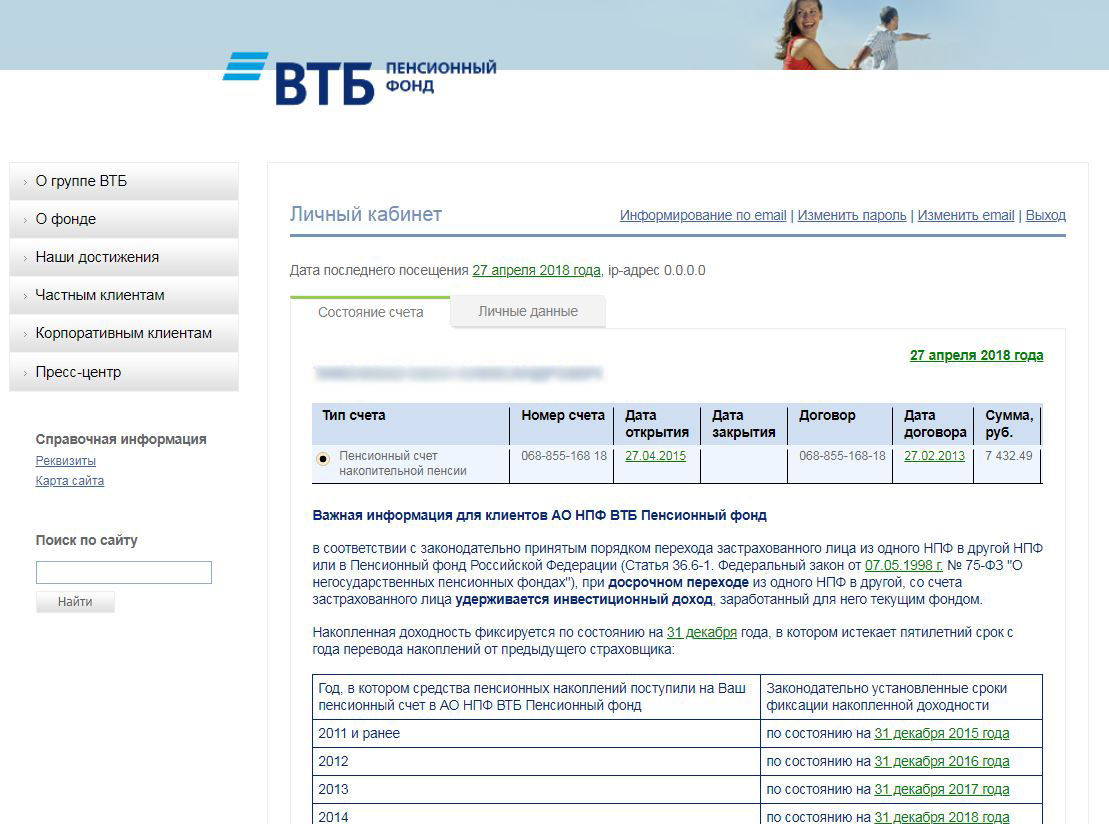
Task: Click the «Изменить email» link
Action: [965, 215]
